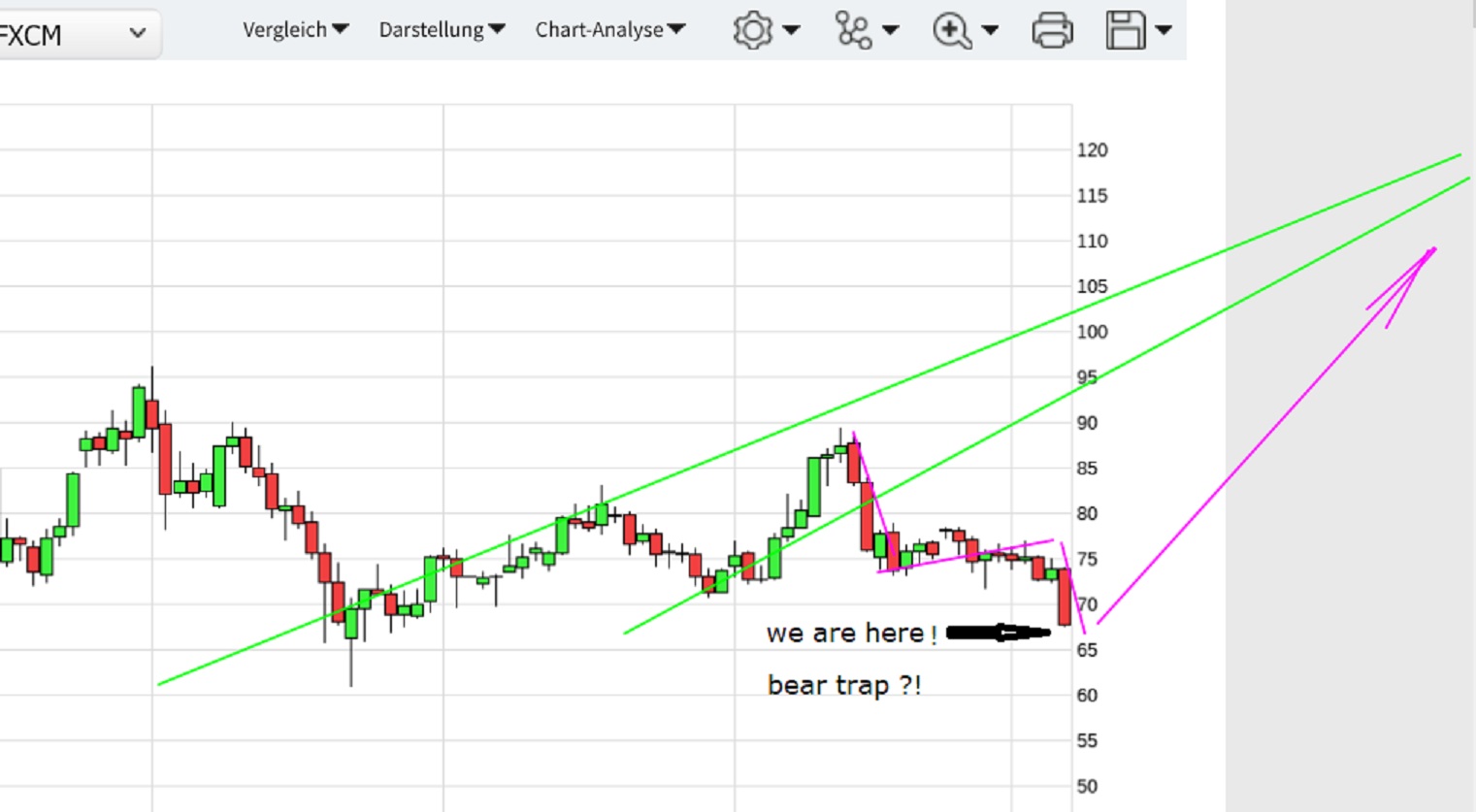The width and height of the screenshot is (1476, 812).
Task: Open the floppy disk save menu
Action: pos(1138,30)
